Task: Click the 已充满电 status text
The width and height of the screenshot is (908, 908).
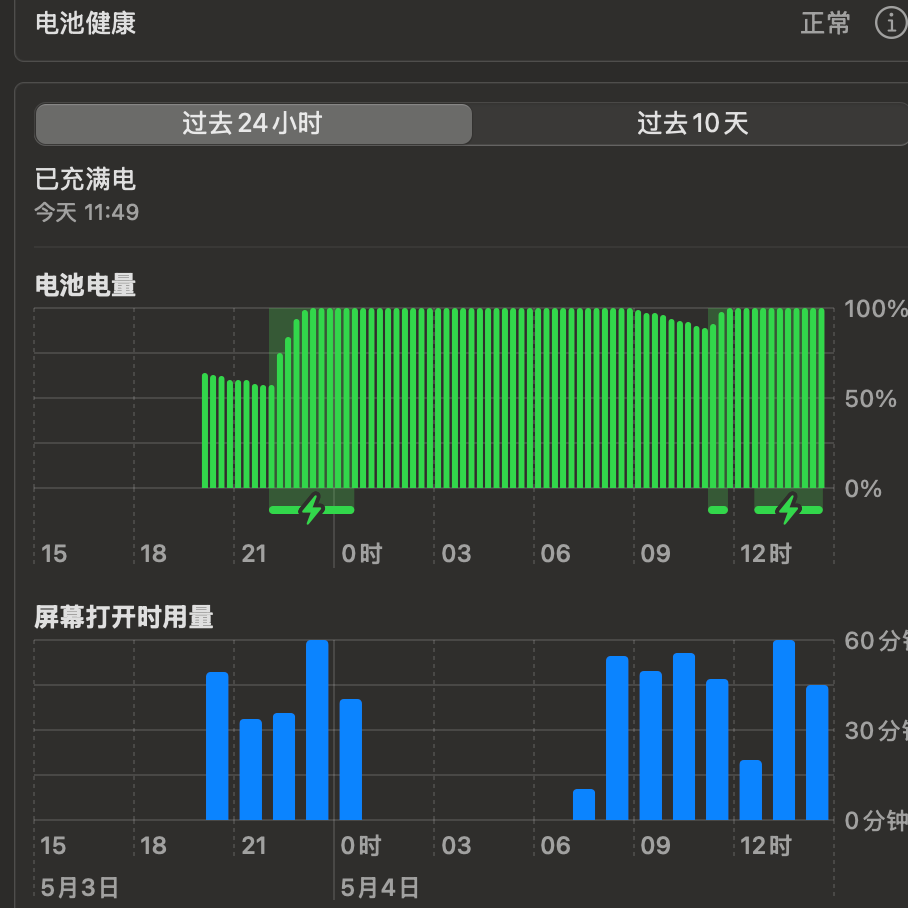Action: tap(86, 179)
